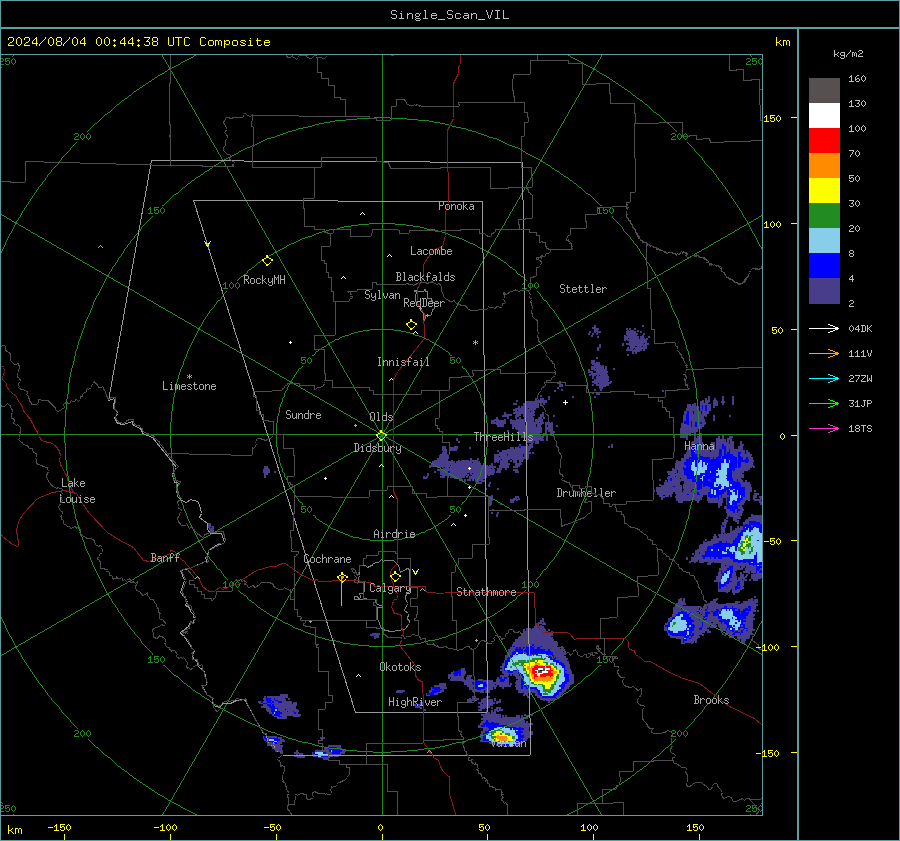Click the Blackfalds town label
The image size is (900, 841).
425,277
